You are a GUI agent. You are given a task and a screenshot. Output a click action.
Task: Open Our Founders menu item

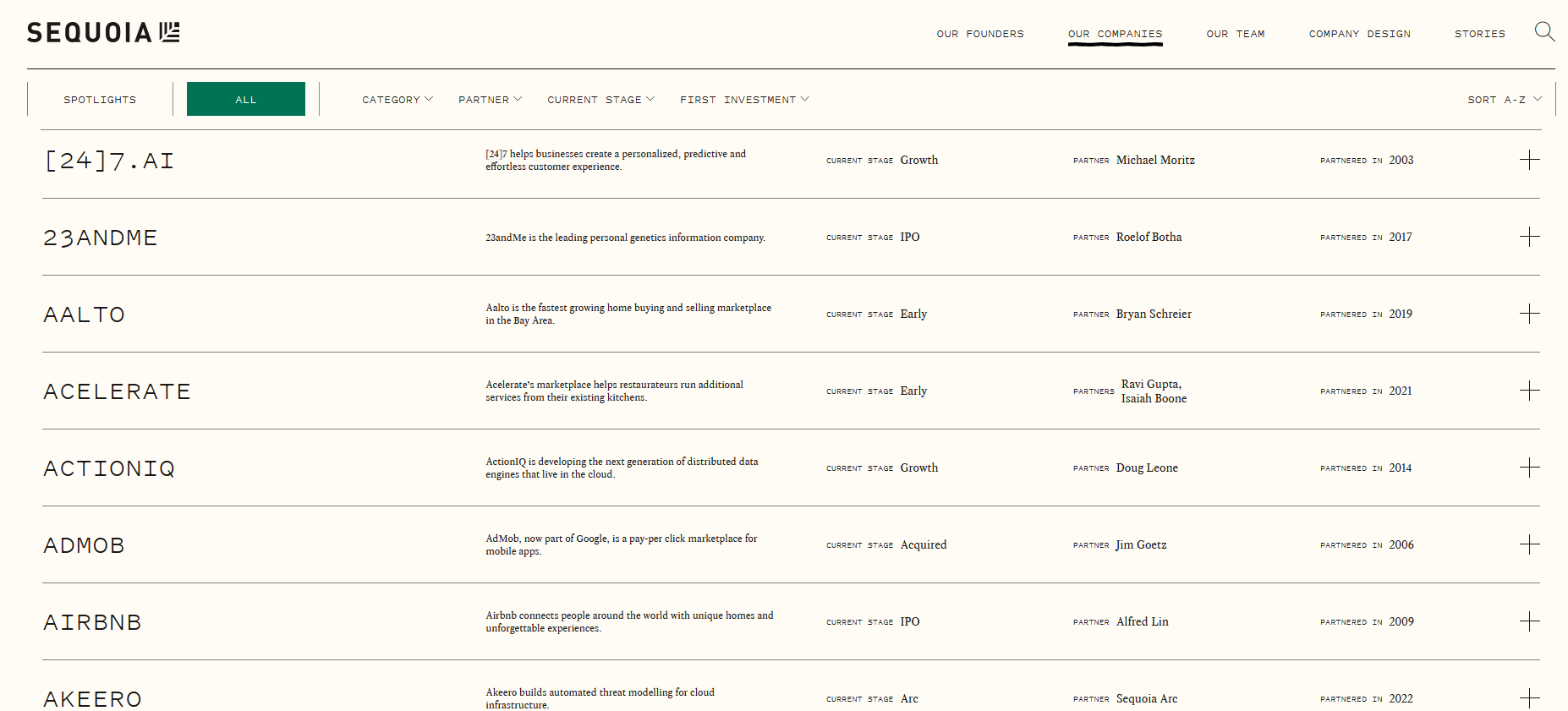980,34
